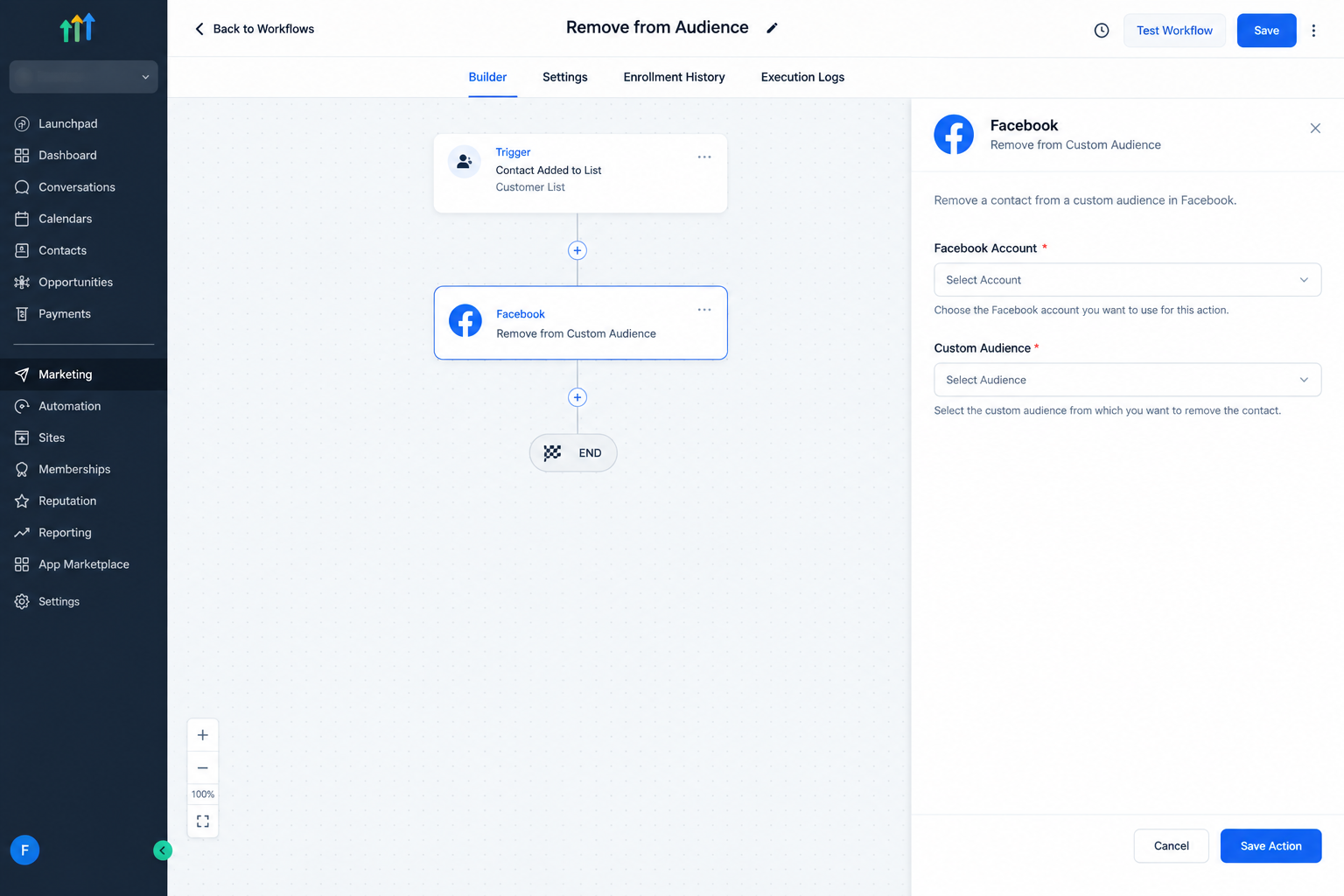Click the Save Action button
The image size is (1344, 896).
[x=1270, y=846]
